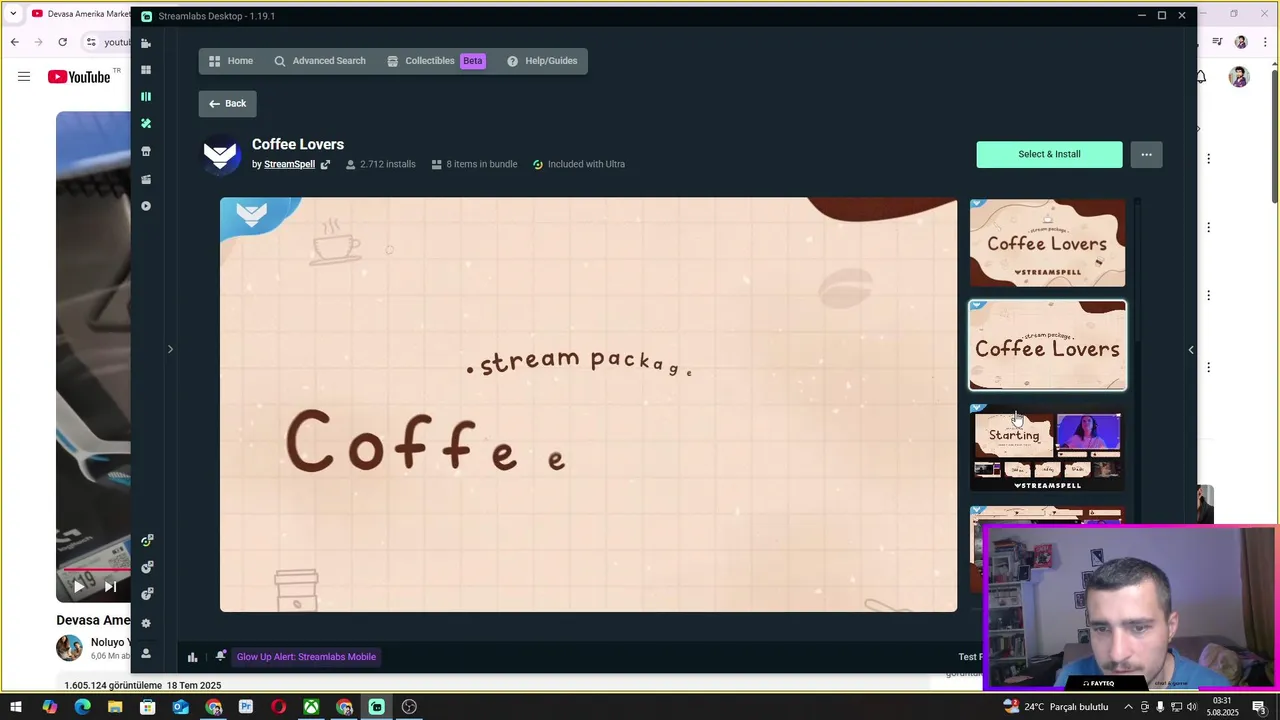Click the Select & Install button

coord(1049,154)
